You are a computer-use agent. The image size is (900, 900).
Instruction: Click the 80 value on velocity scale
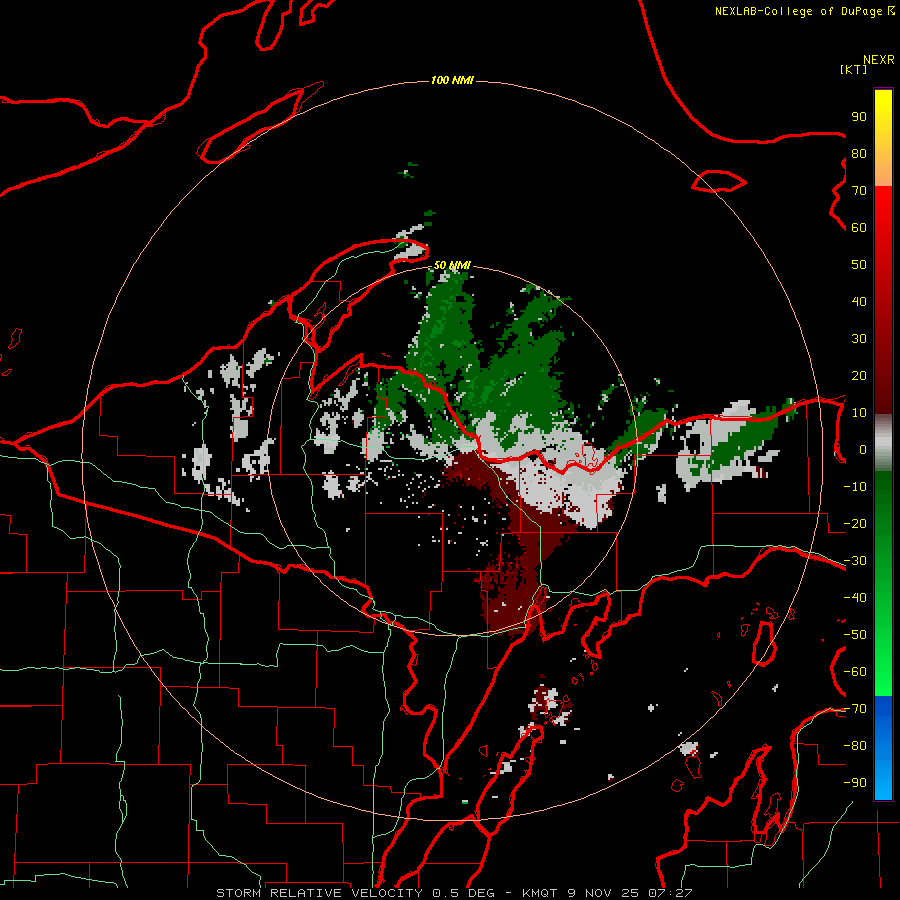[859, 154]
